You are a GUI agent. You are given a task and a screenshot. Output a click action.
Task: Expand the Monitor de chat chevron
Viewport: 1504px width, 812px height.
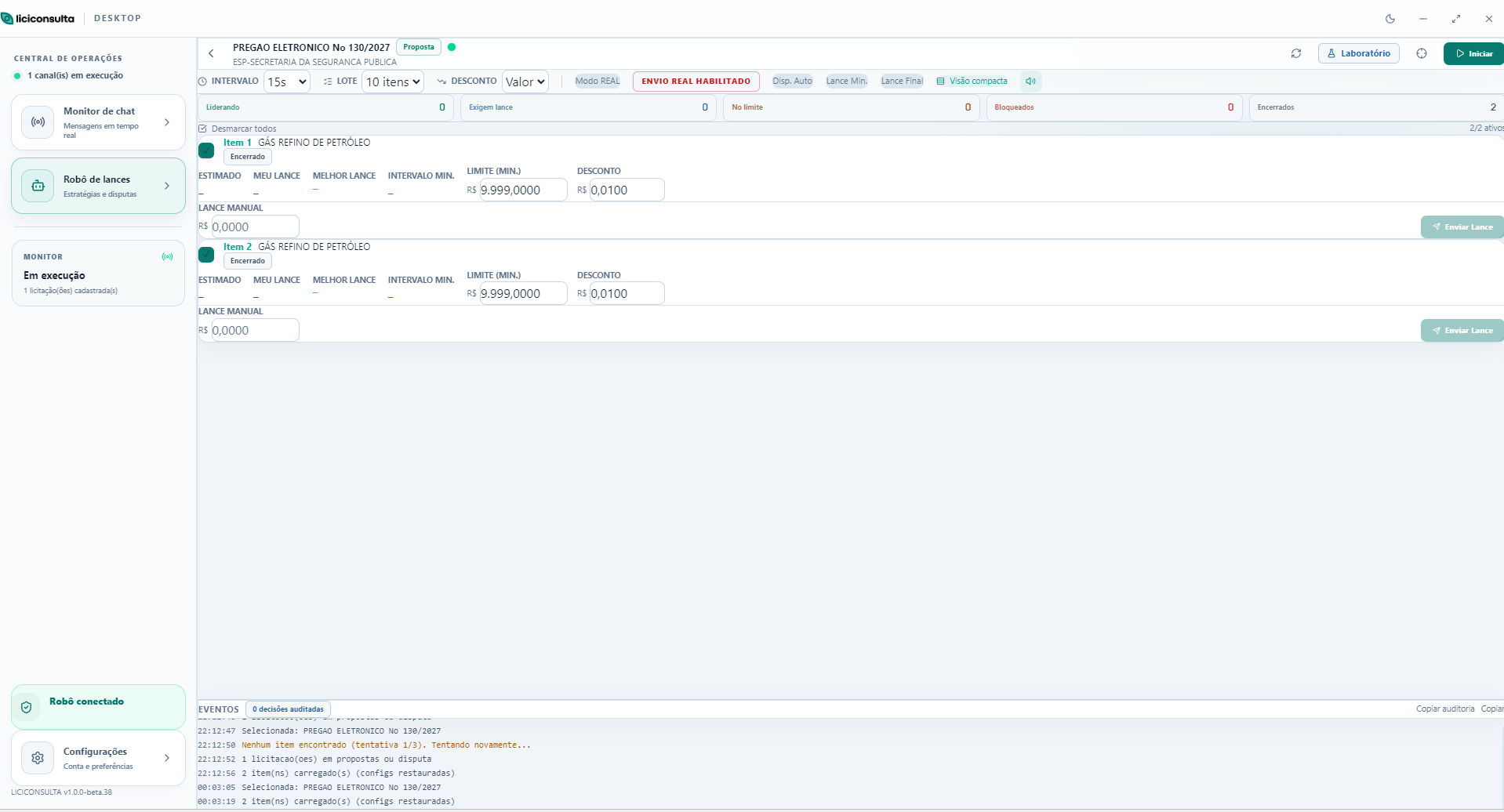[x=167, y=122]
